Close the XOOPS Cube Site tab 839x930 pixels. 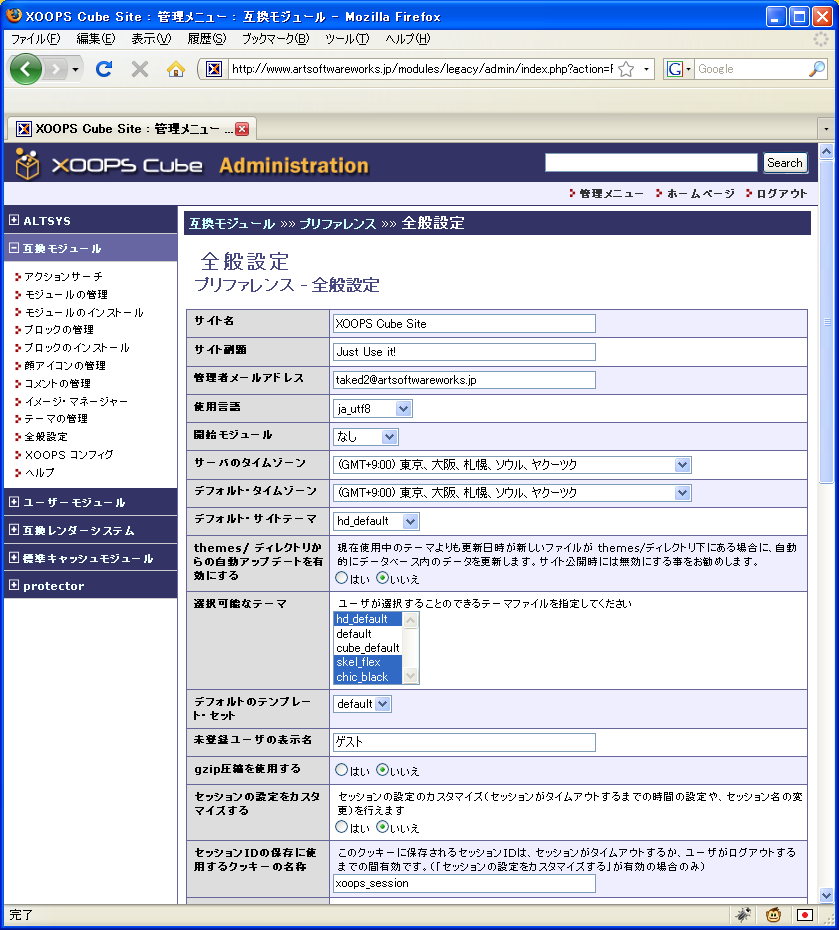pyautogui.click(x=242, y=129)
